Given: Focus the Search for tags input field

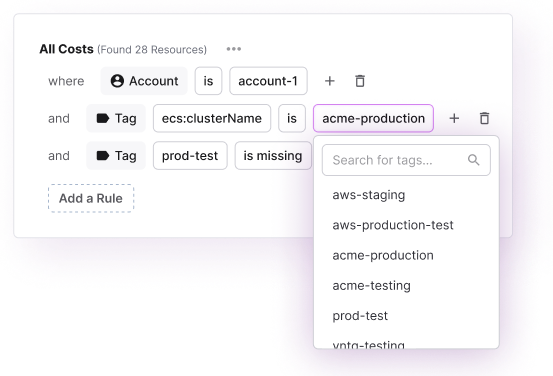Looking at the screenshot, I should click(x=406, y=160).
